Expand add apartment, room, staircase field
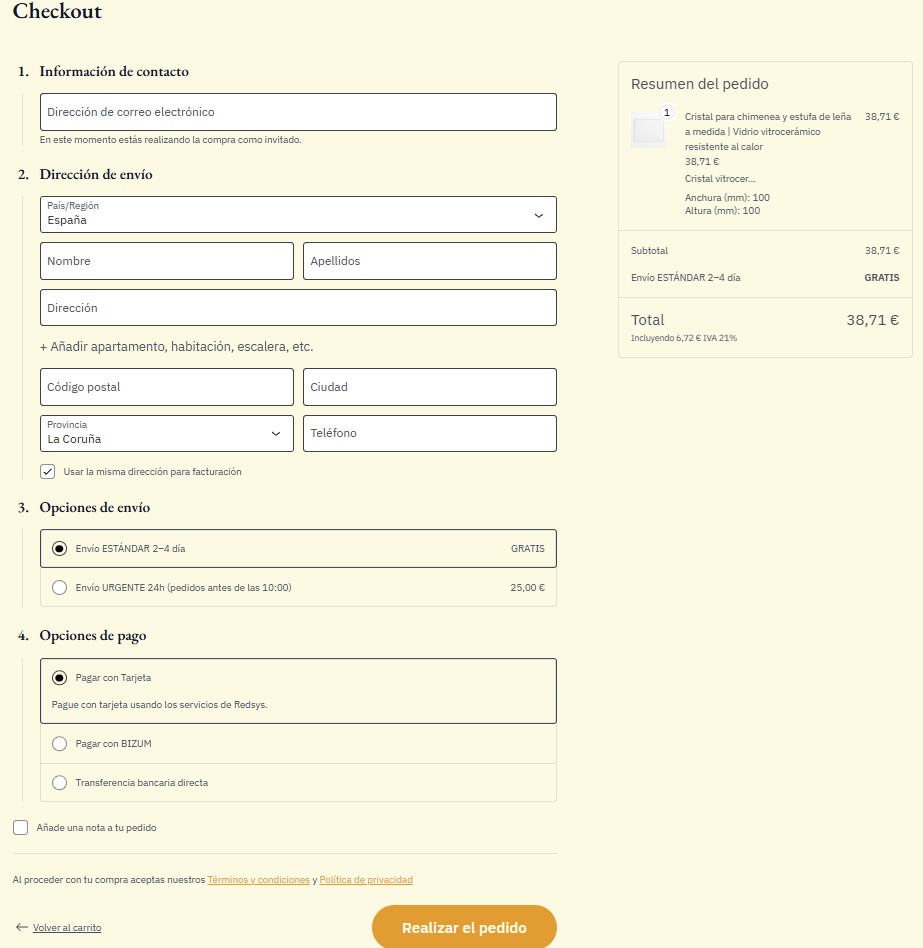This screenshot has width=923, height=948. 176,347
